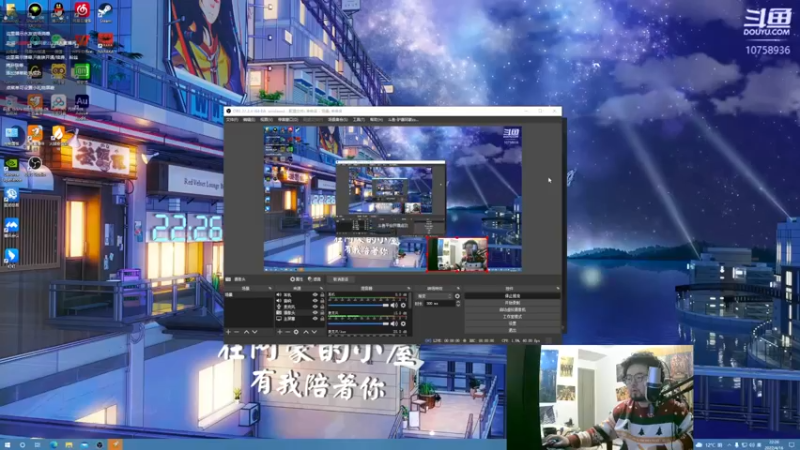Toggle the lock of the camera source
This screenshot has width=800, height=450.
(322, 313)
